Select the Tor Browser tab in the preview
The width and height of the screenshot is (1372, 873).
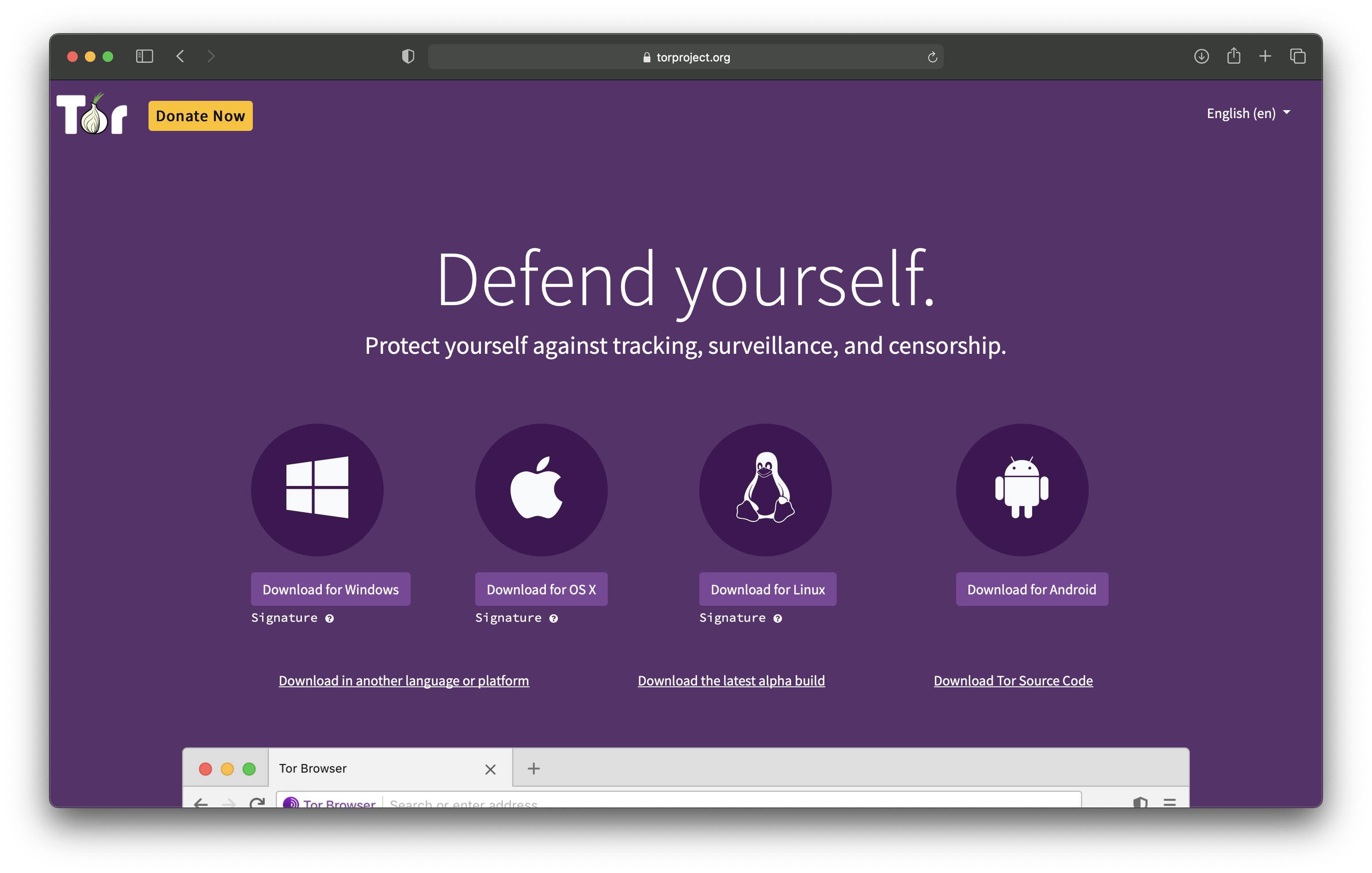click(390, 768)
